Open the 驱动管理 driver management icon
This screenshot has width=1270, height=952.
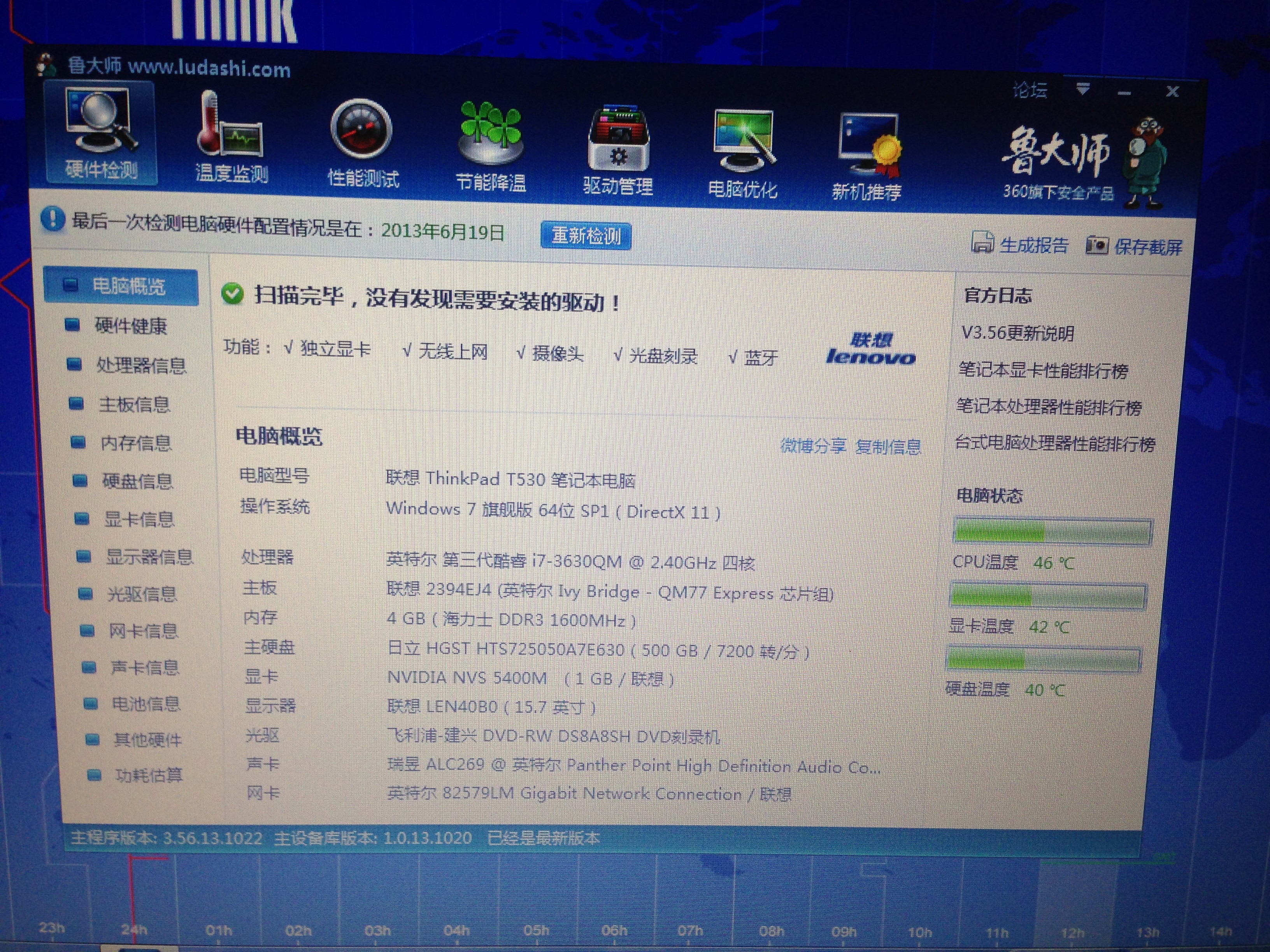pos(618,150)
